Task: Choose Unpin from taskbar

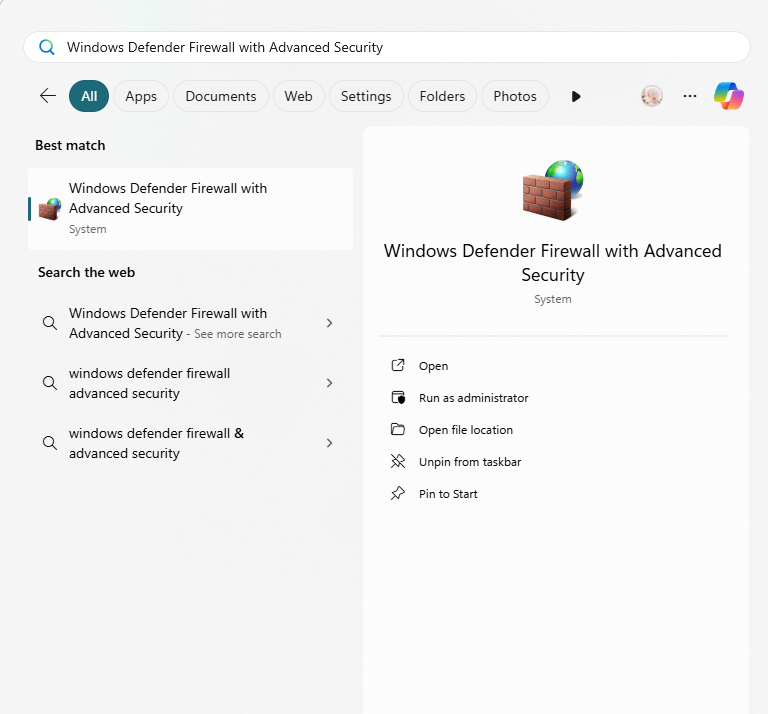Action: 470,462
